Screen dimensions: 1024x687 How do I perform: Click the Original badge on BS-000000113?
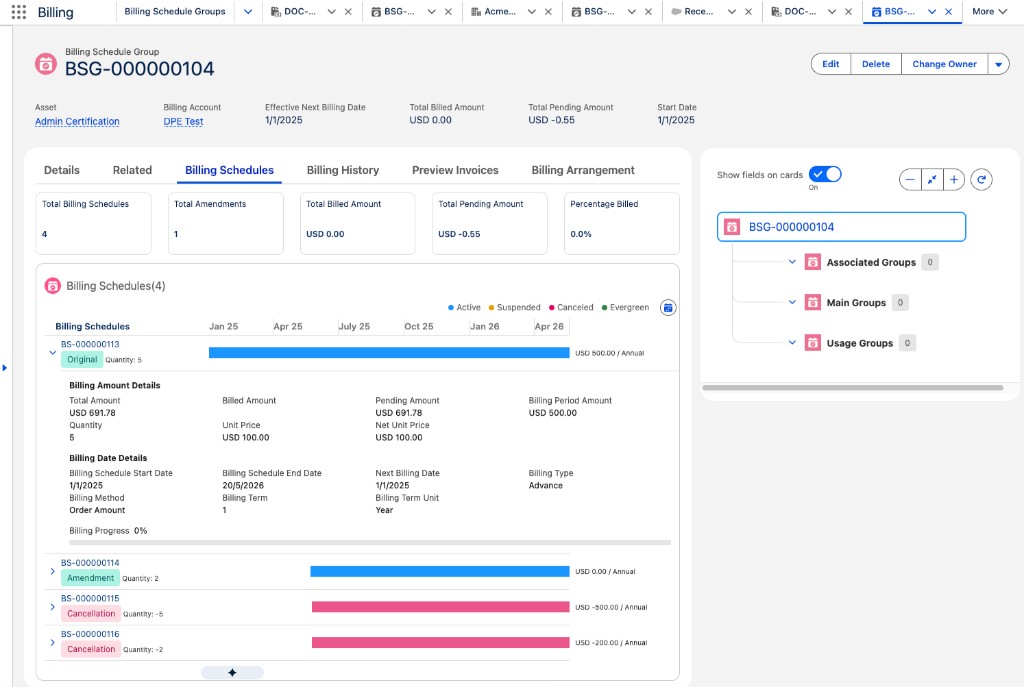[x=82, y=360]
